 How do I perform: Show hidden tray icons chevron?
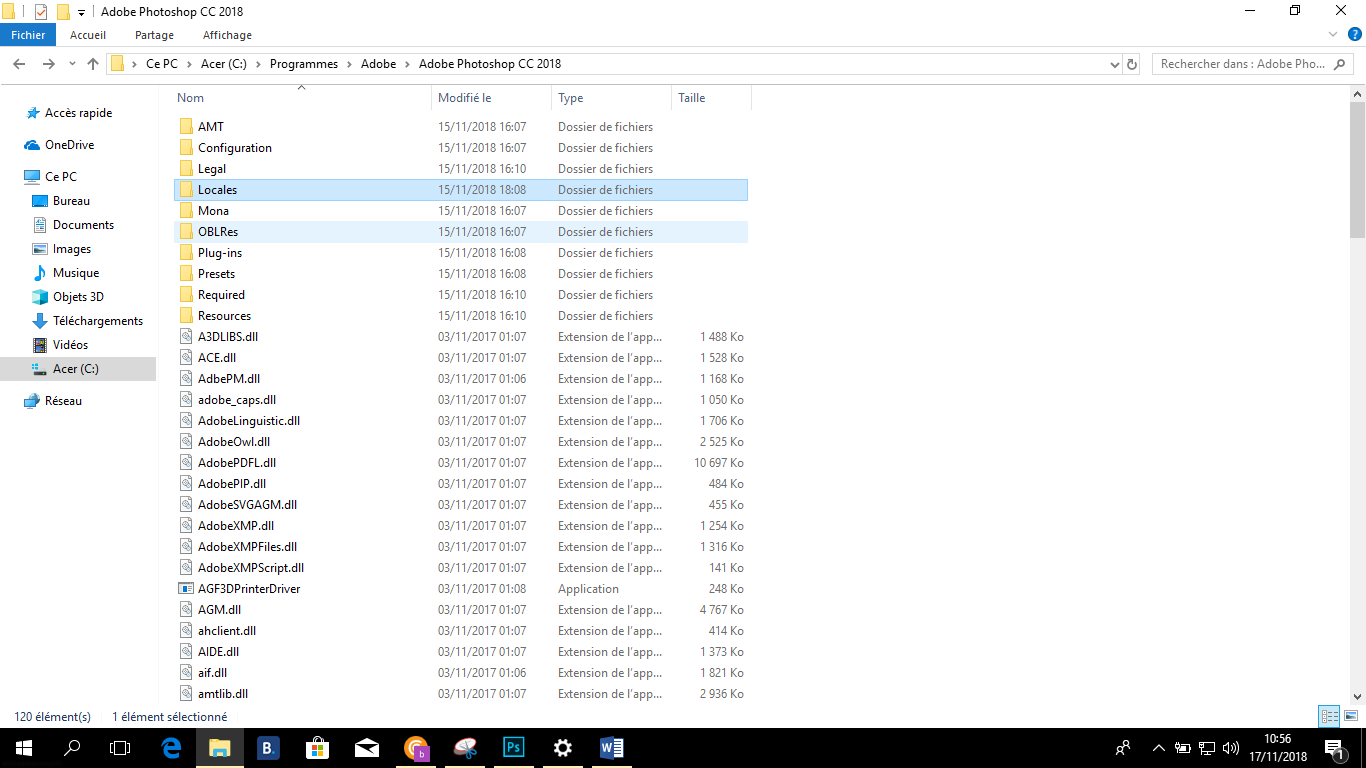coord(1159,748)
